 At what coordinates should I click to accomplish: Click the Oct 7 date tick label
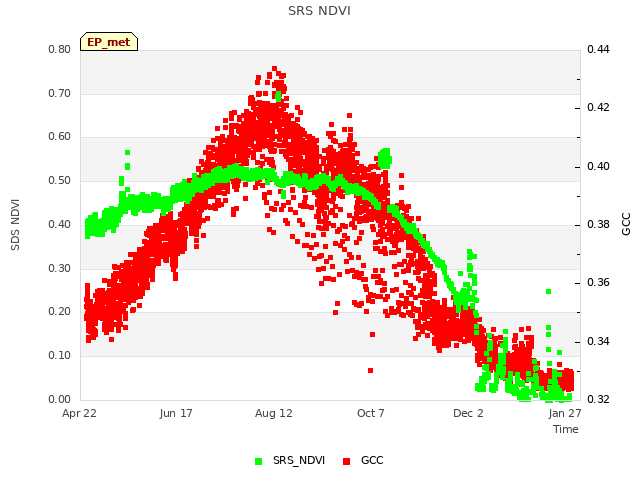click(x=371, y=413)
